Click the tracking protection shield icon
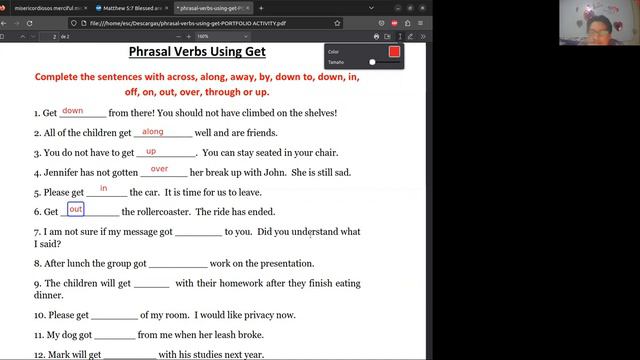The image size is (640, 360). [x=74, y=23]
